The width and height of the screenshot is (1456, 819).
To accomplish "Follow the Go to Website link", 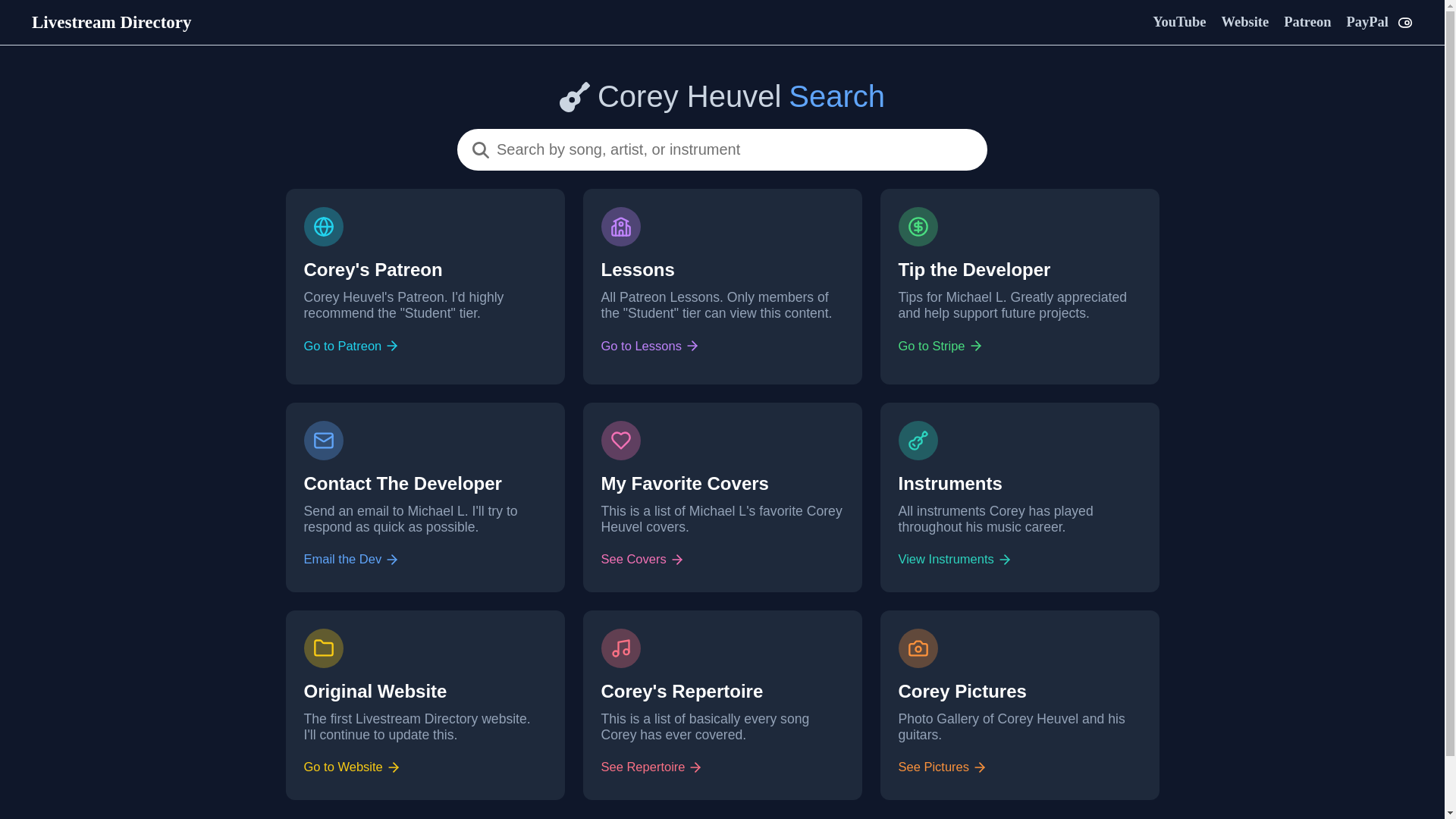I will pos(351,767).
